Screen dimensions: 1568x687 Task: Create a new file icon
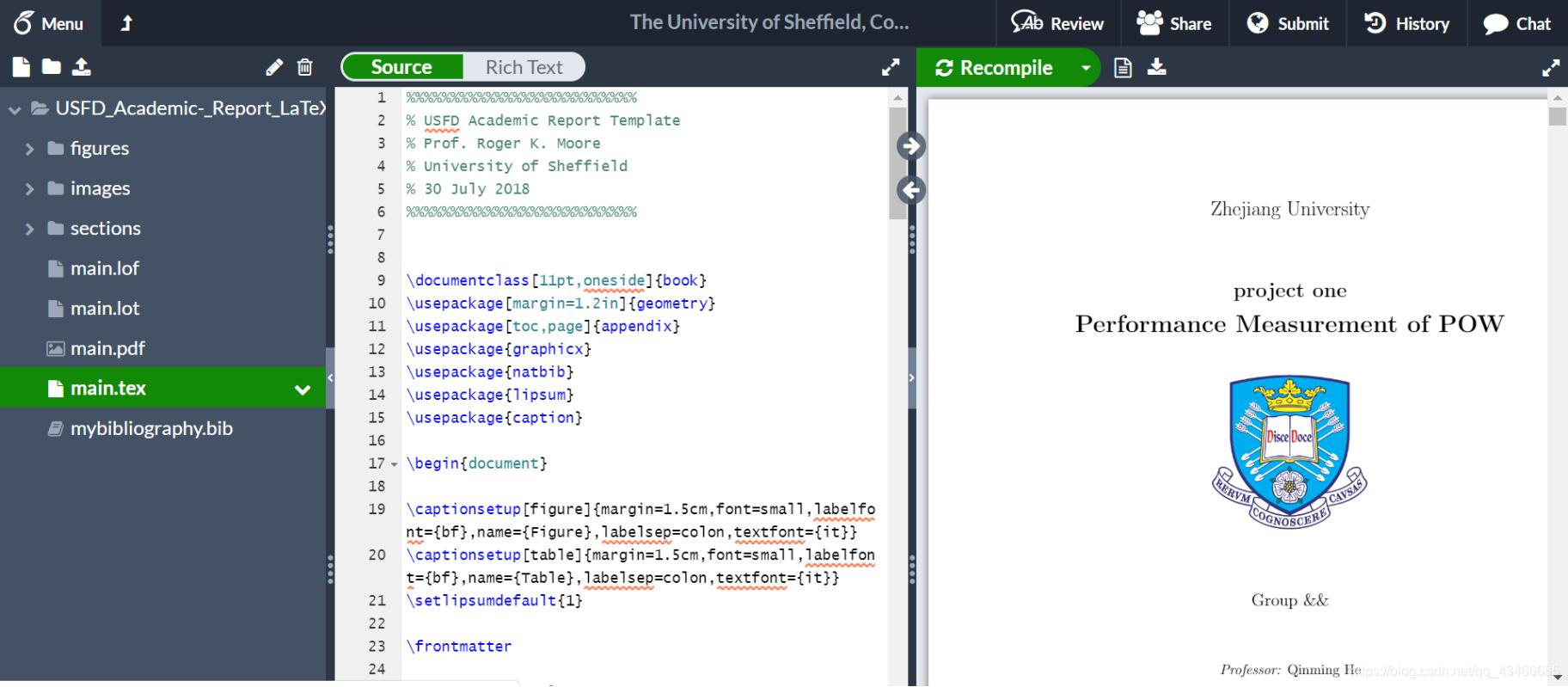pos(21,67)
